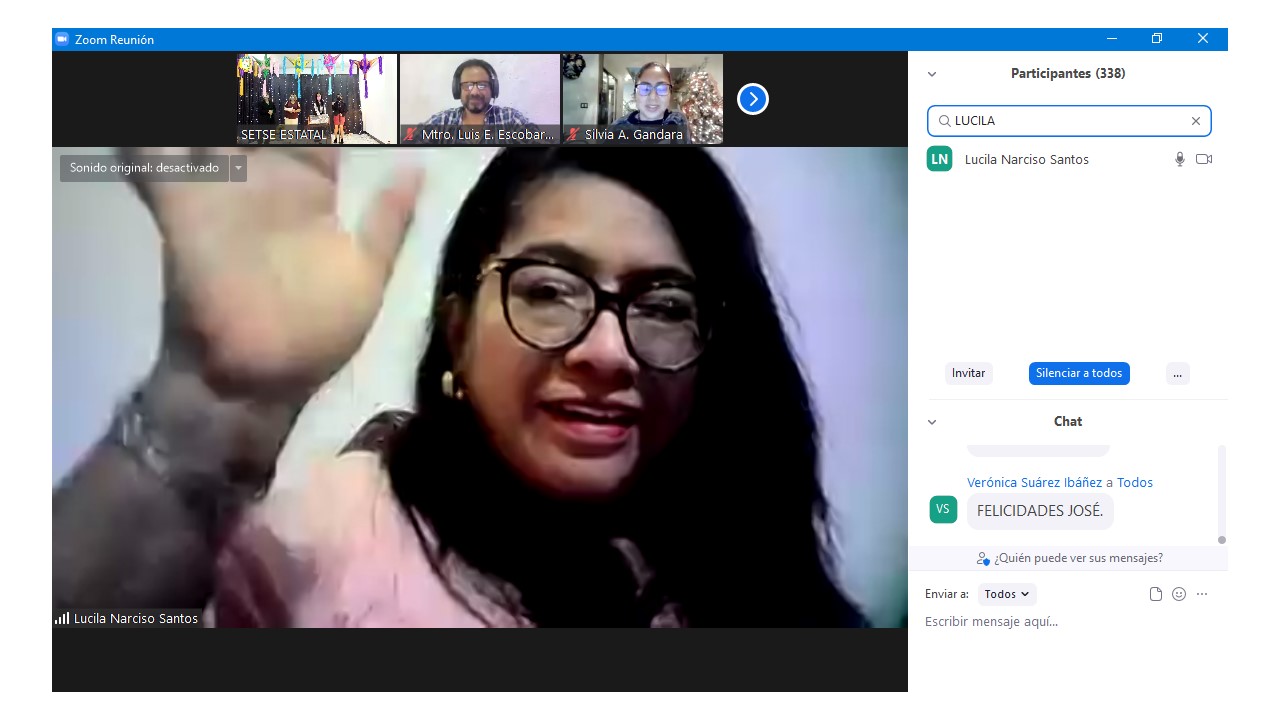Select Mtro. Luis E. Escobar video thumbnail
This screenshot has height=720, width=1280.
(x=480, y=99)
